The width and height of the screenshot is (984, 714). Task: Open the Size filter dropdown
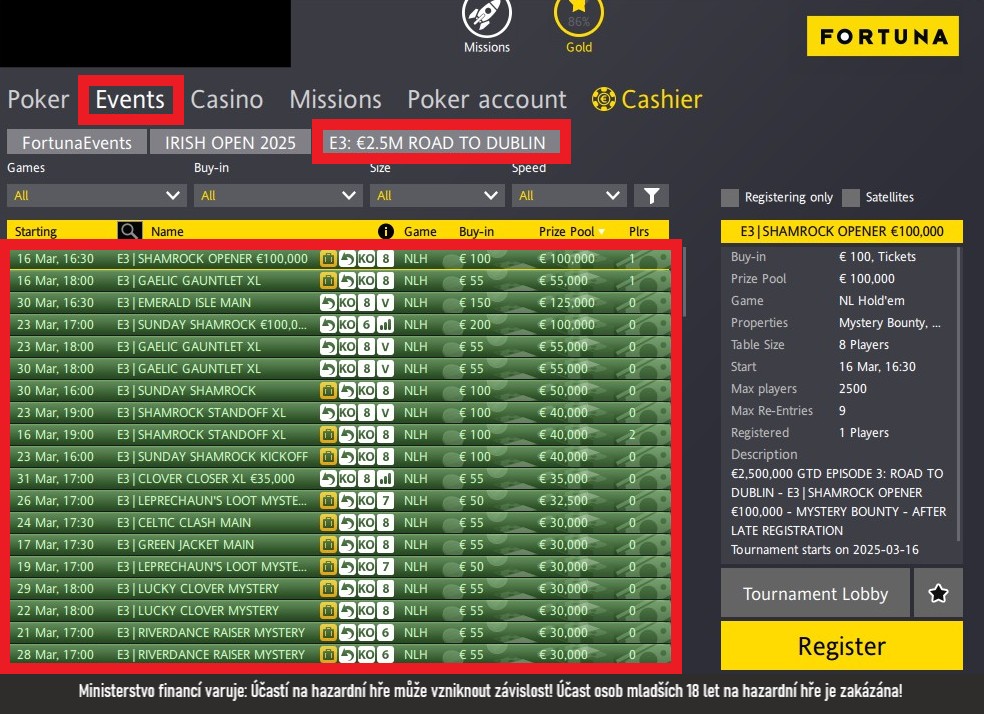point(437,196)
